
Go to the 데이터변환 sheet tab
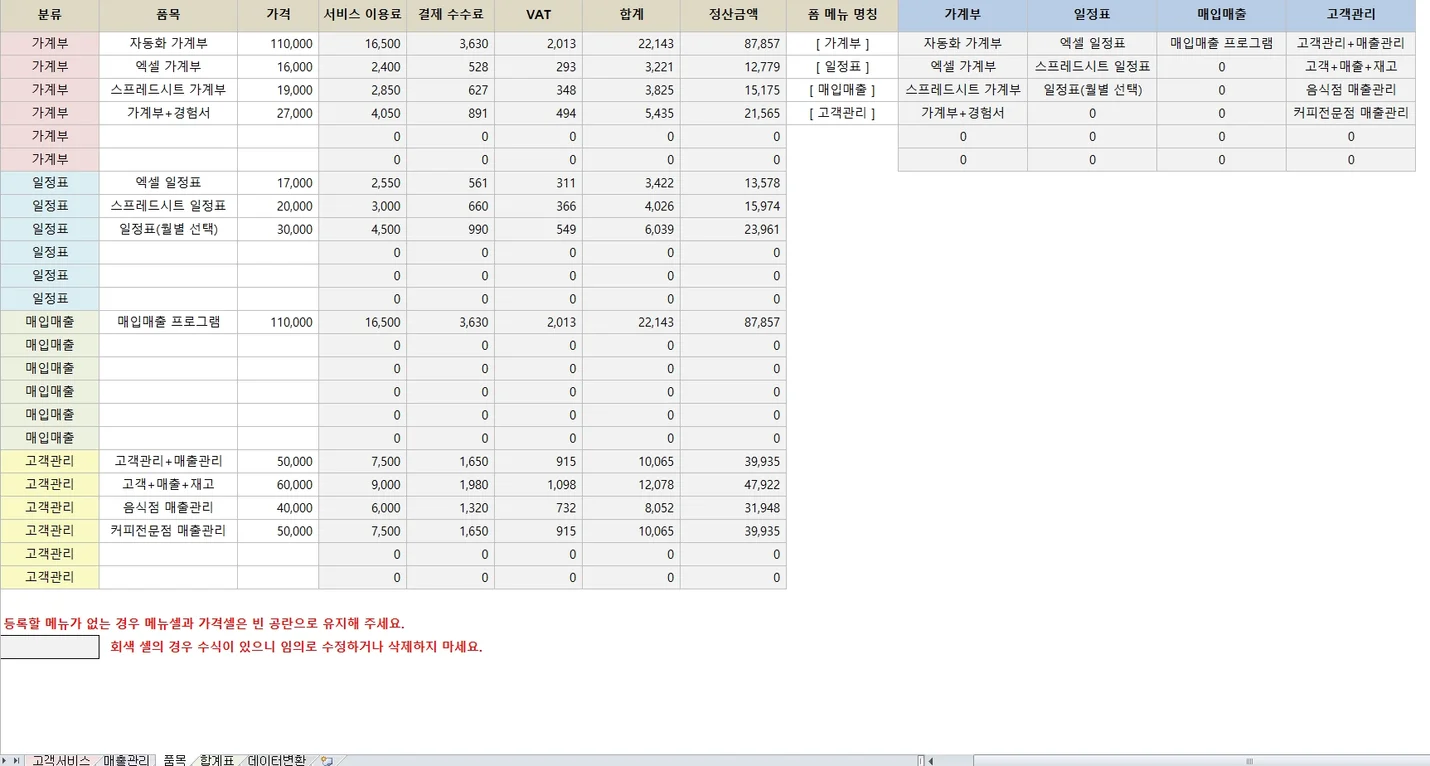[x=276, y=761]
